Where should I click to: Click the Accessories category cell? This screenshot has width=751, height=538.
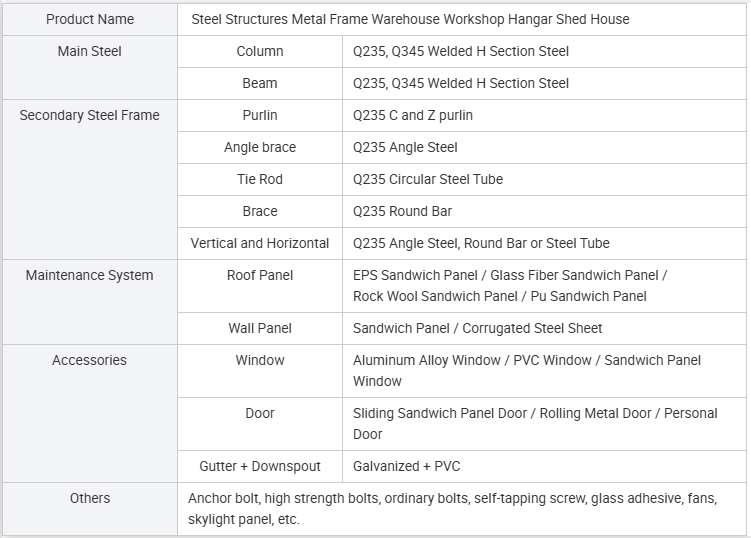pyautogui.click(x=90, y=413)
